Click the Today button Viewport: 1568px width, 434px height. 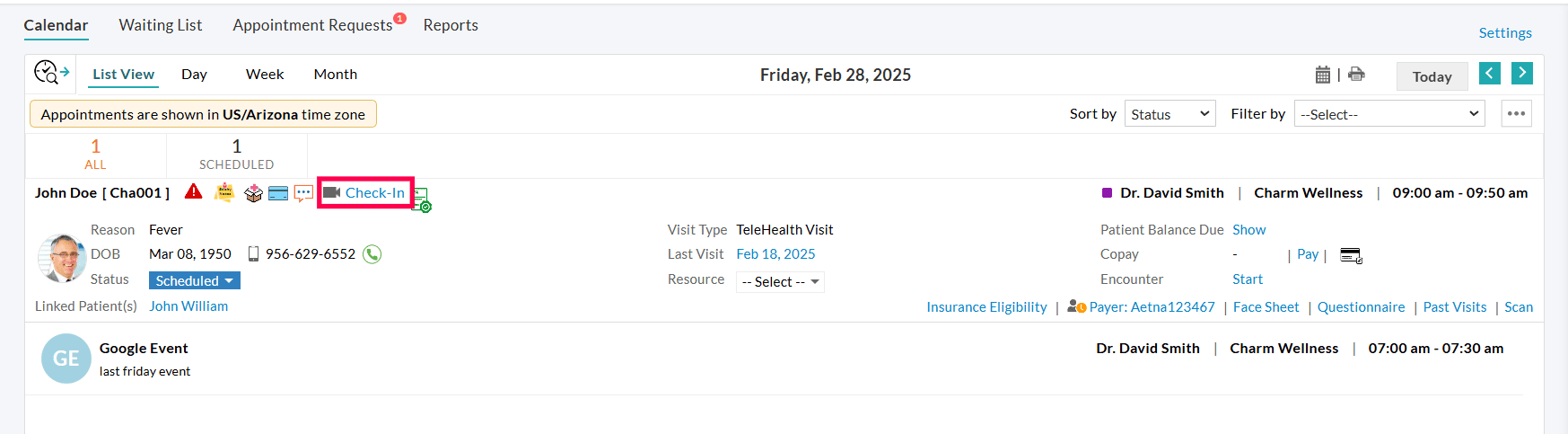point(1431,76)
